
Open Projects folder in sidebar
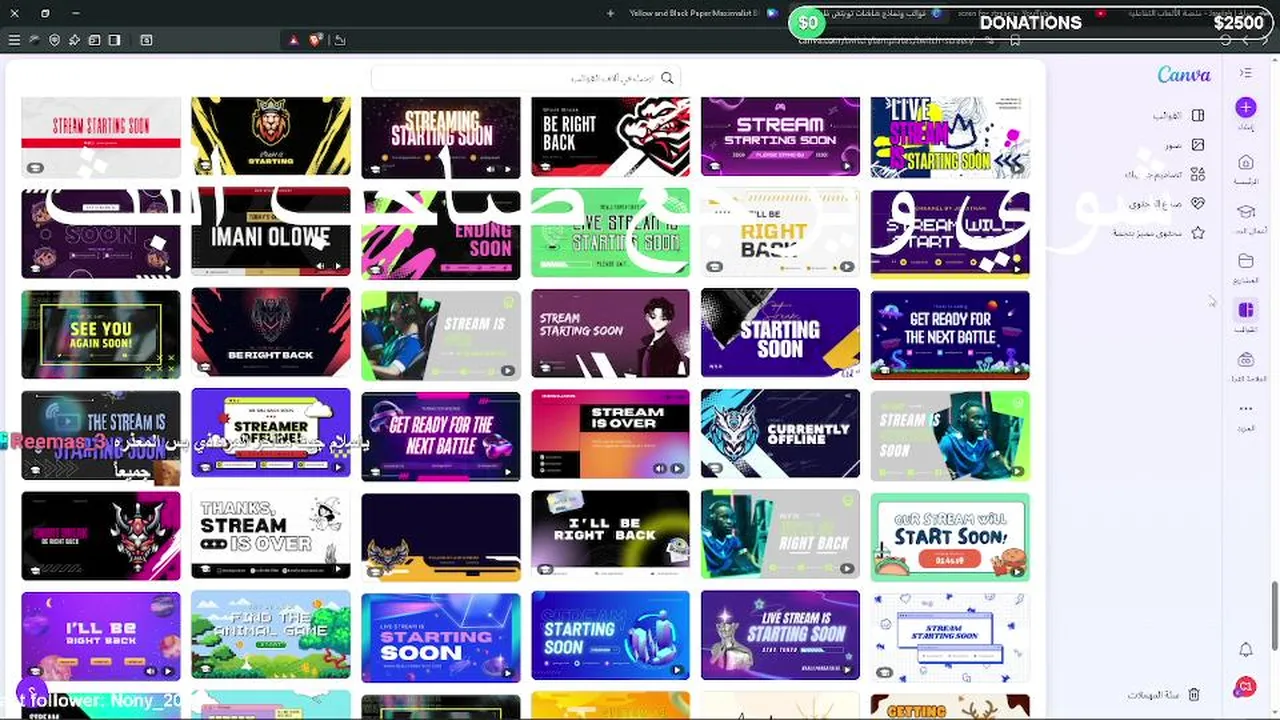point(1245,261)
